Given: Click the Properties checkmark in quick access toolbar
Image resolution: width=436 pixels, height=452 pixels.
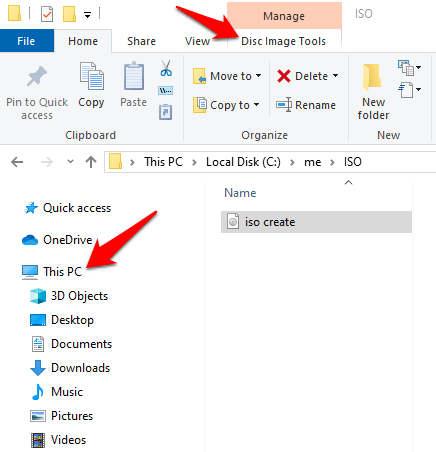Looking at the screenshot, I should [47, 14].
